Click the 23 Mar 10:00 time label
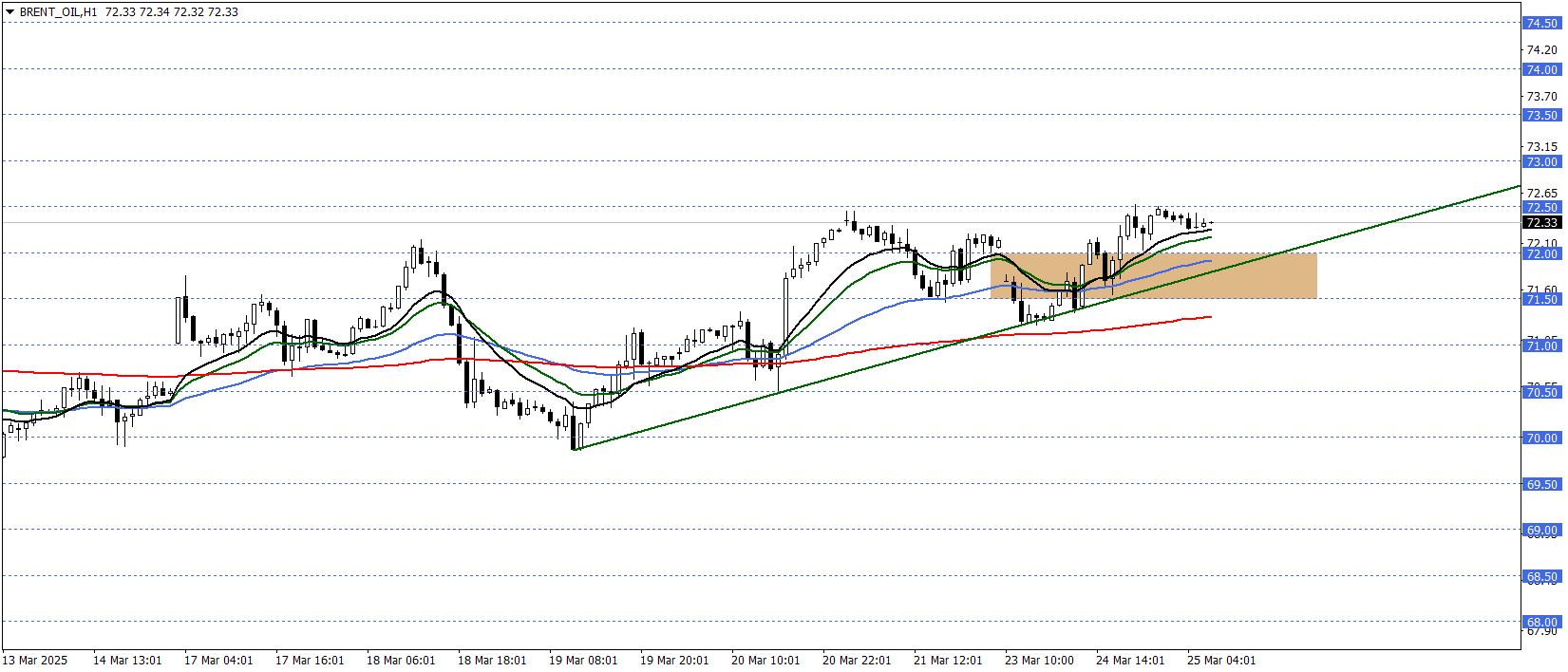This screenshot has width=1568, height=672. (x=1039, y=661)
